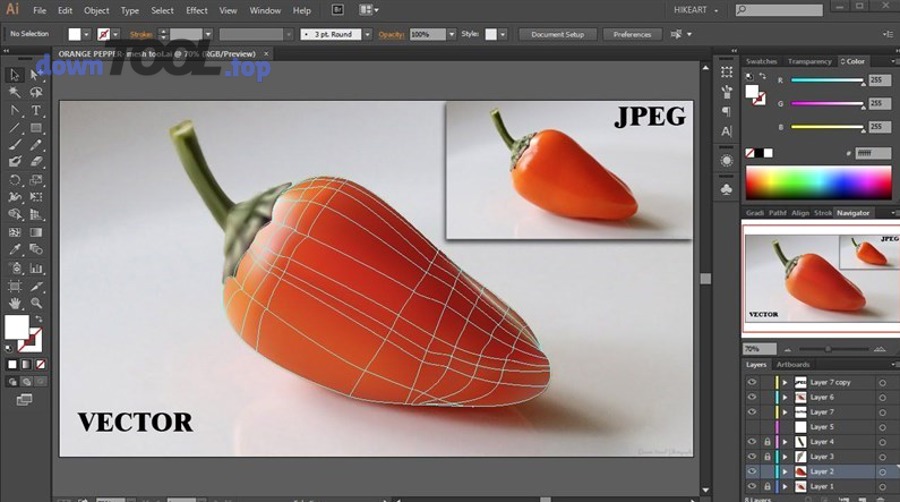Select the Rotate tool
Viewport: 900px width, 502px height.
pyautogui.click(x=14, y=180)
